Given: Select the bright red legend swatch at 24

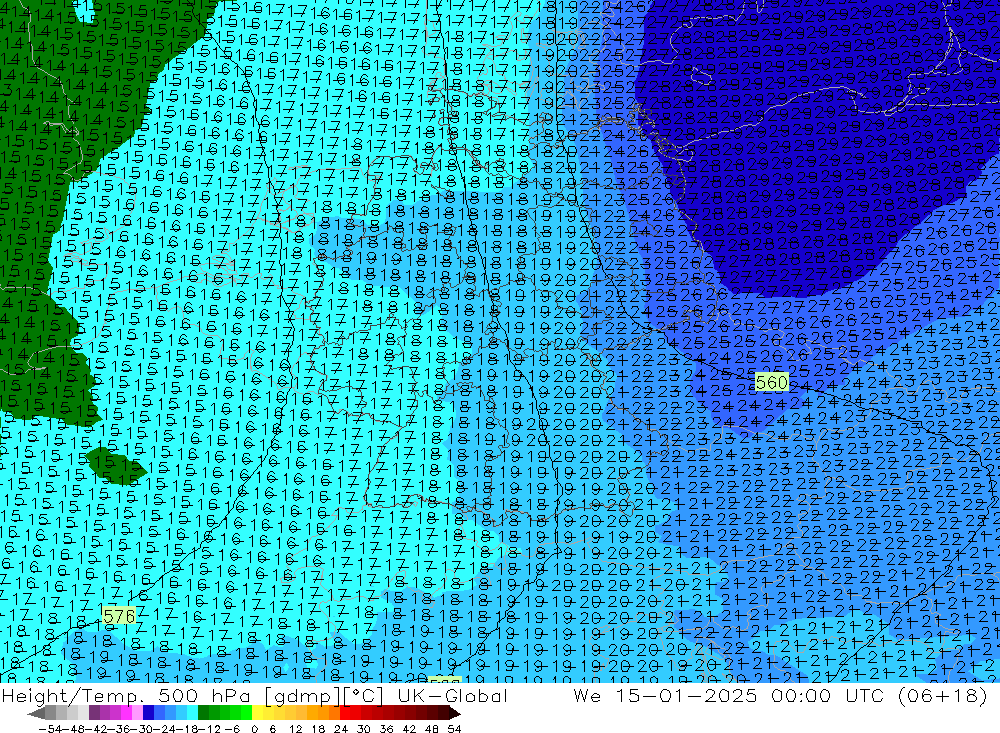Looking at the screenshot, I should point(345,712).
